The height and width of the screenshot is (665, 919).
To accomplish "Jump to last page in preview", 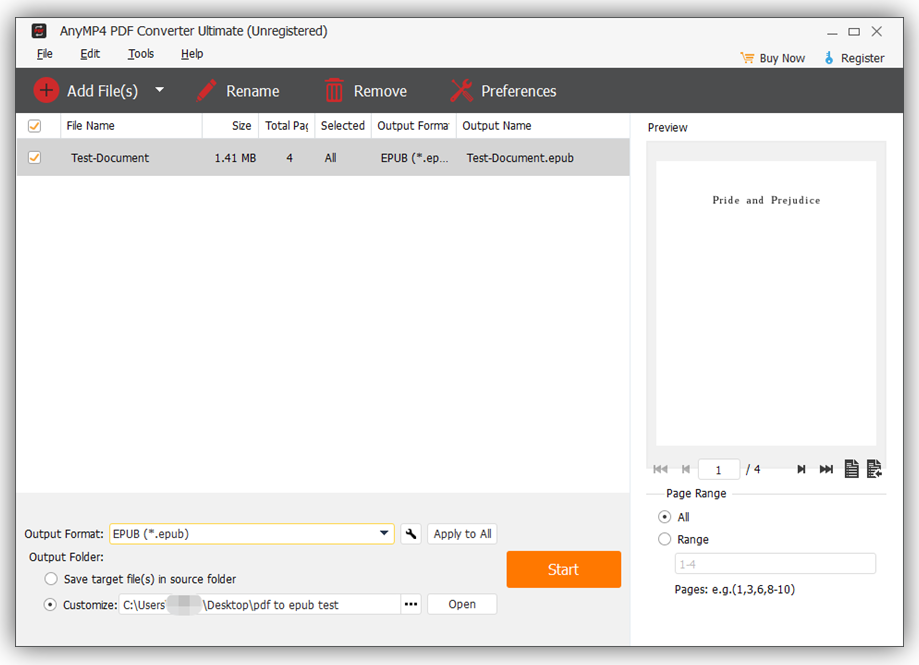I will [826, 469].
